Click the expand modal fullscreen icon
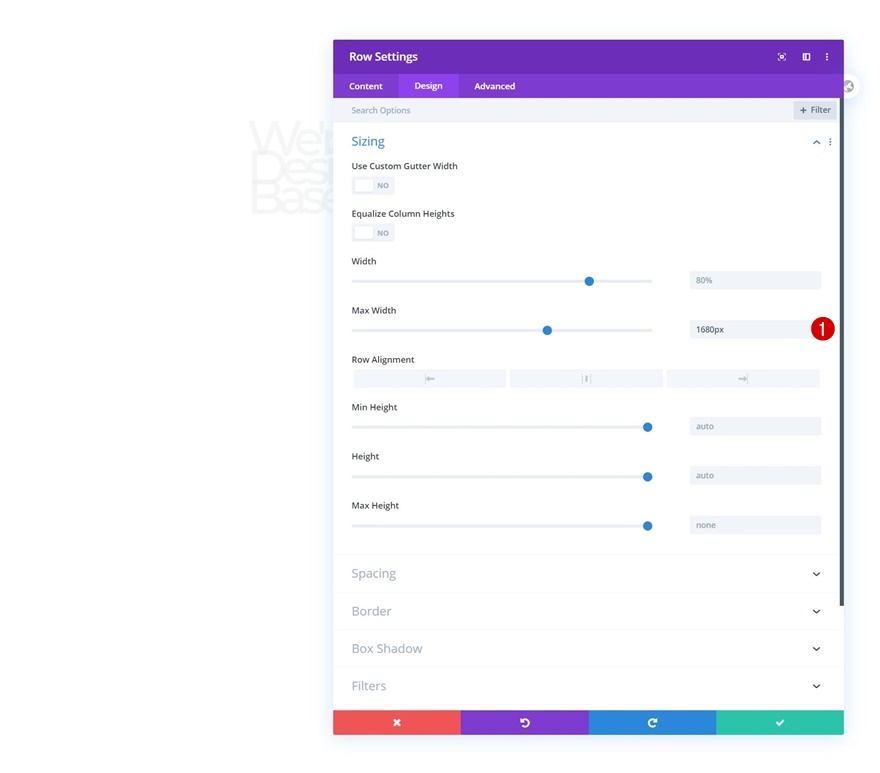This screenshot has height=773, width=880. click(x=781, y=57)
